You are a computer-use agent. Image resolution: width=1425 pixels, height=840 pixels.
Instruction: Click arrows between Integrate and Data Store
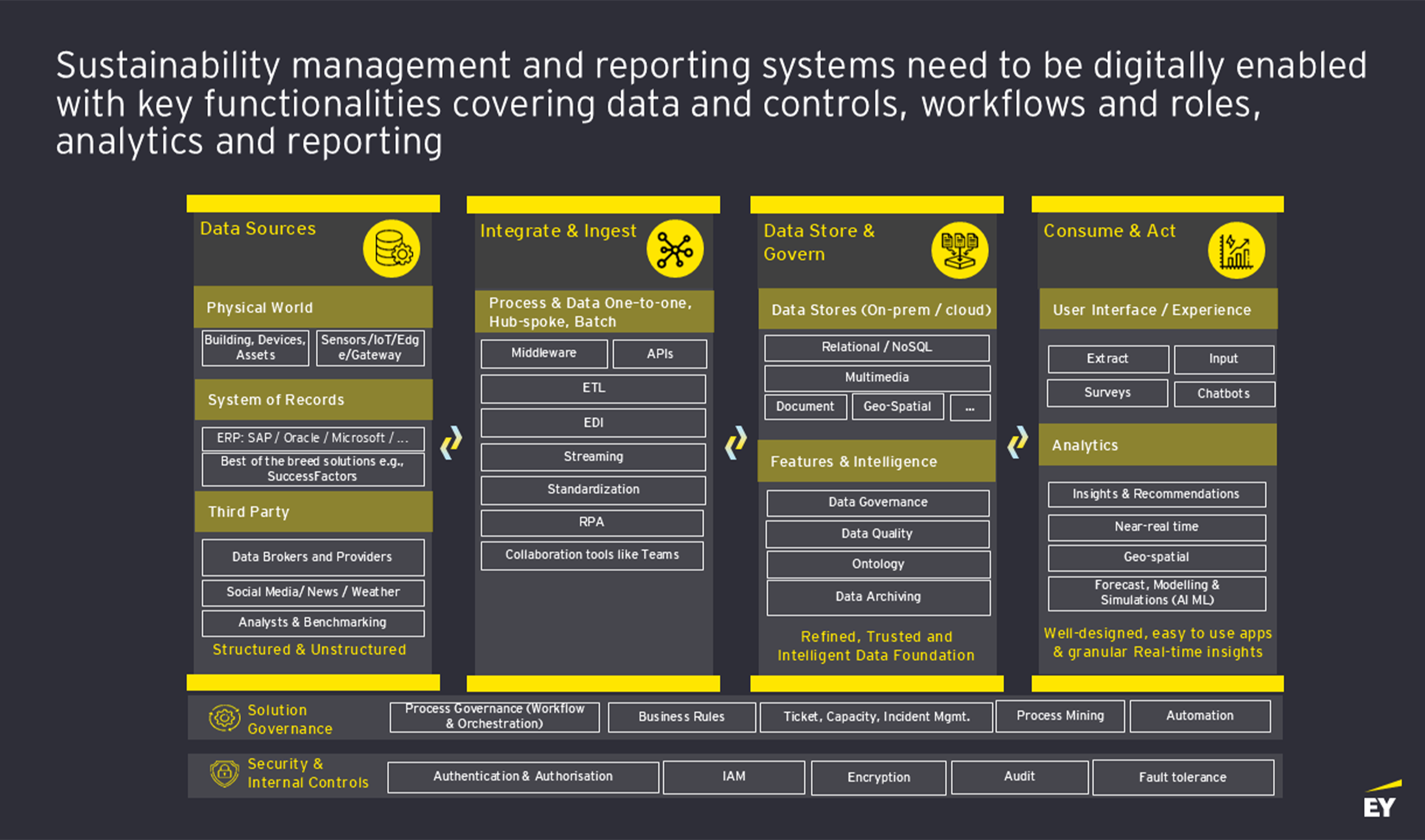coord(735,443)
